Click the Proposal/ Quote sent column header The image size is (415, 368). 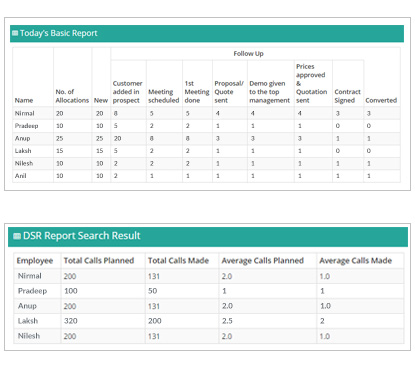229,92
